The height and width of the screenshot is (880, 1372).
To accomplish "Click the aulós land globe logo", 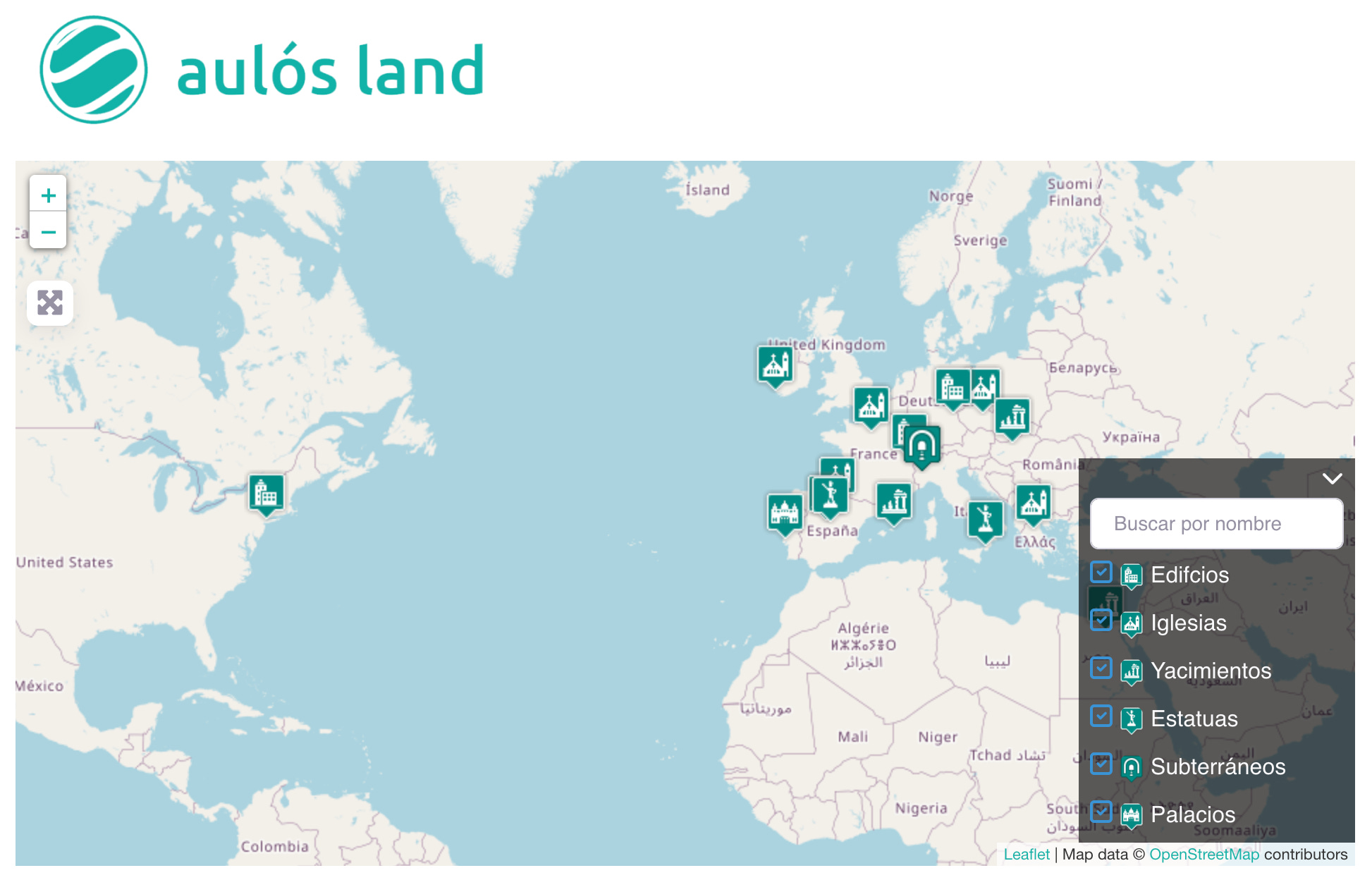I will tap(94, 70).
